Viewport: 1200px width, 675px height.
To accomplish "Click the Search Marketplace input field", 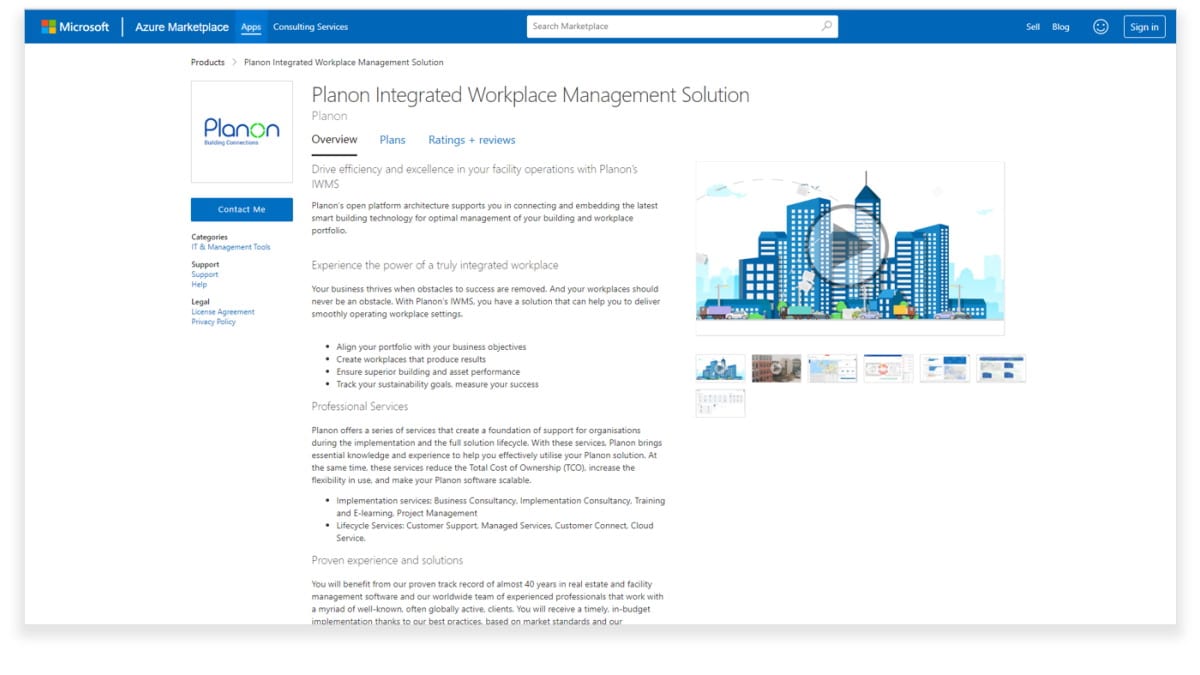I will pyautogui.click(x=660, y=26).
